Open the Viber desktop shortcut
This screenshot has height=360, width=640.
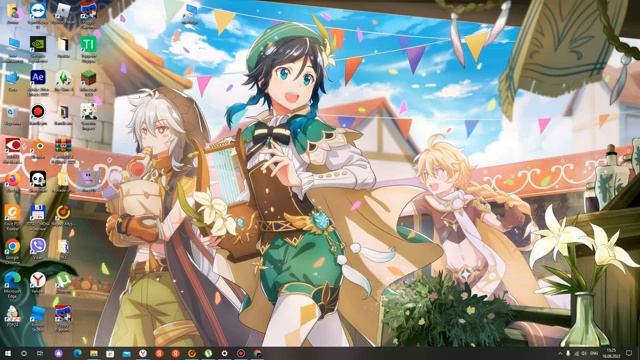(38, 247)
